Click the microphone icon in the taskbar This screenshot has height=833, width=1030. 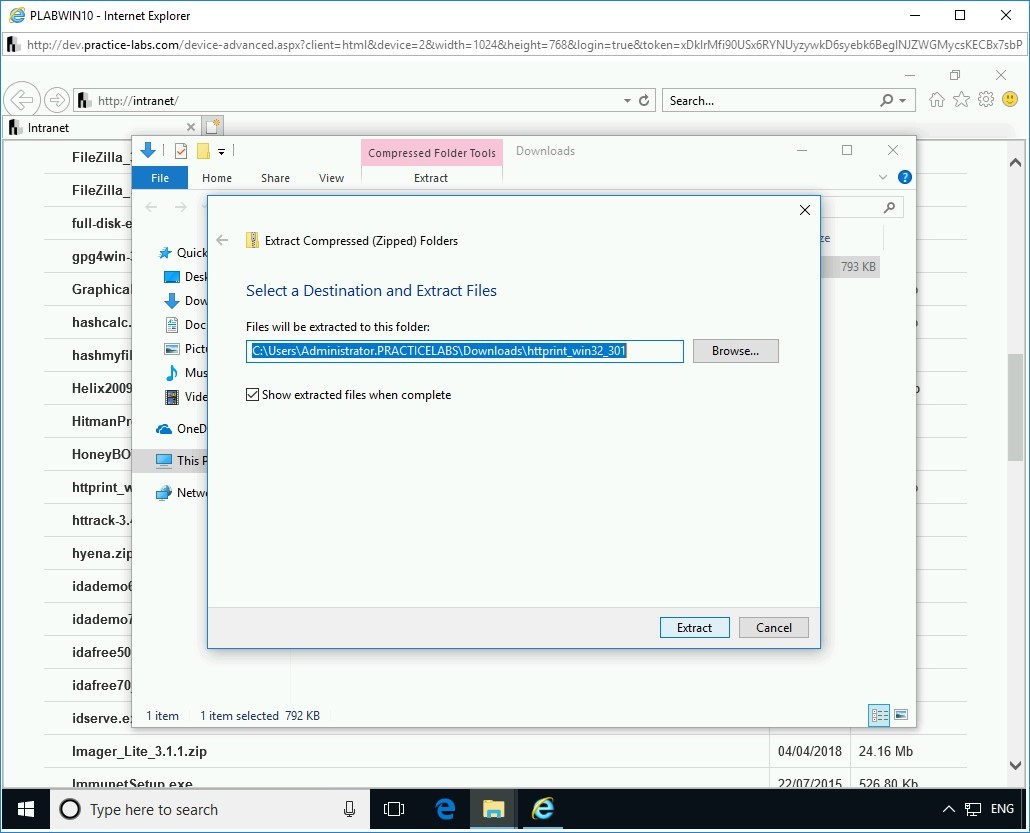(347, 810)
